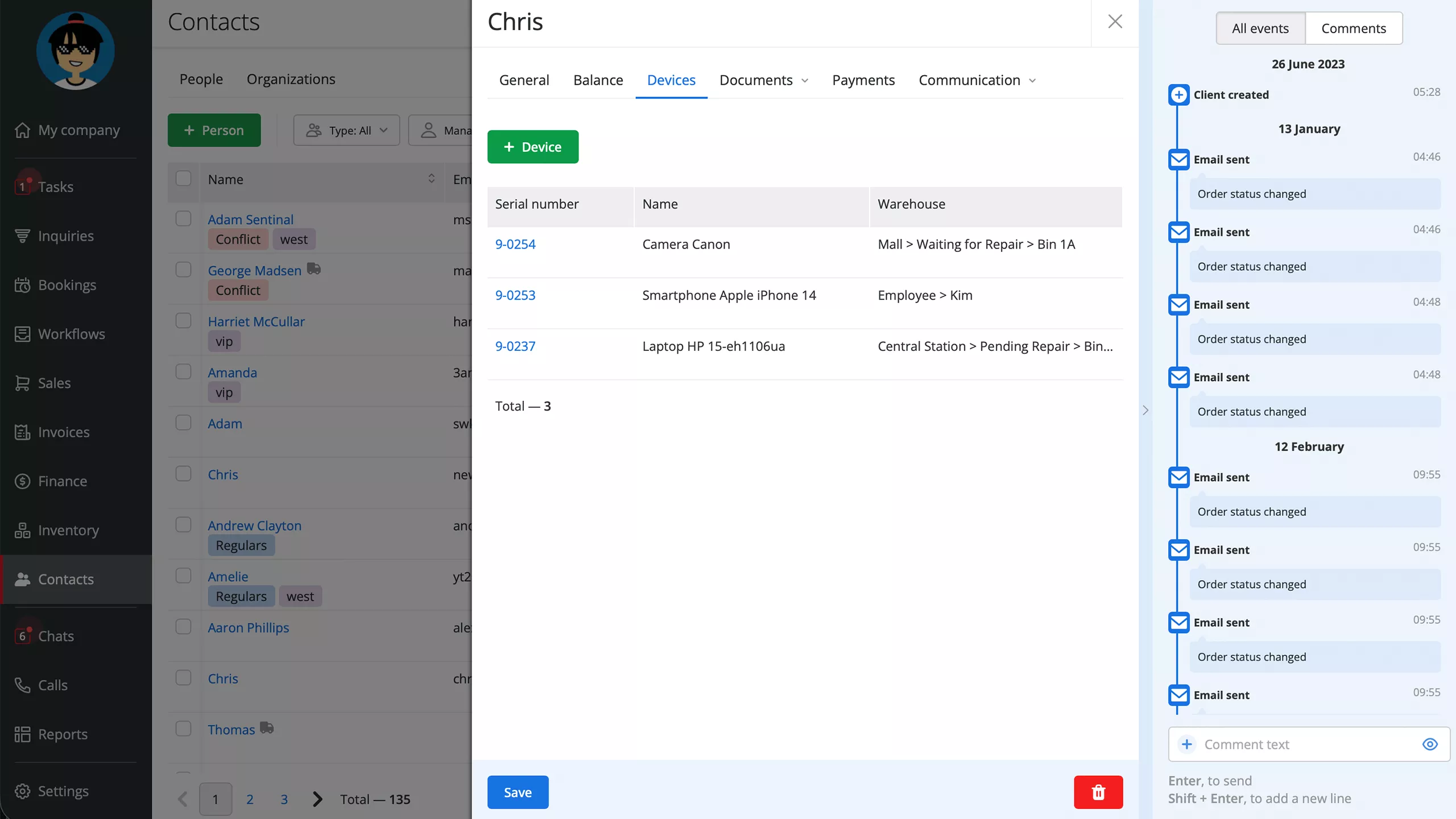Viewport: 1456px width, 819px height.
Task: Collapse the events side panel arrow
Action: [x=1145, y=410]
